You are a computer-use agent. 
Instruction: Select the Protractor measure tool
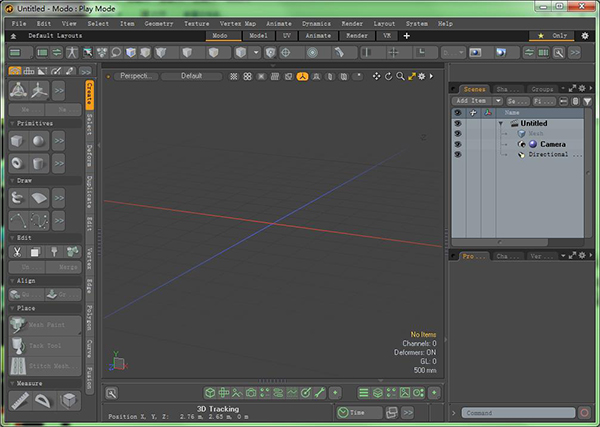click(x=44, y=400)
